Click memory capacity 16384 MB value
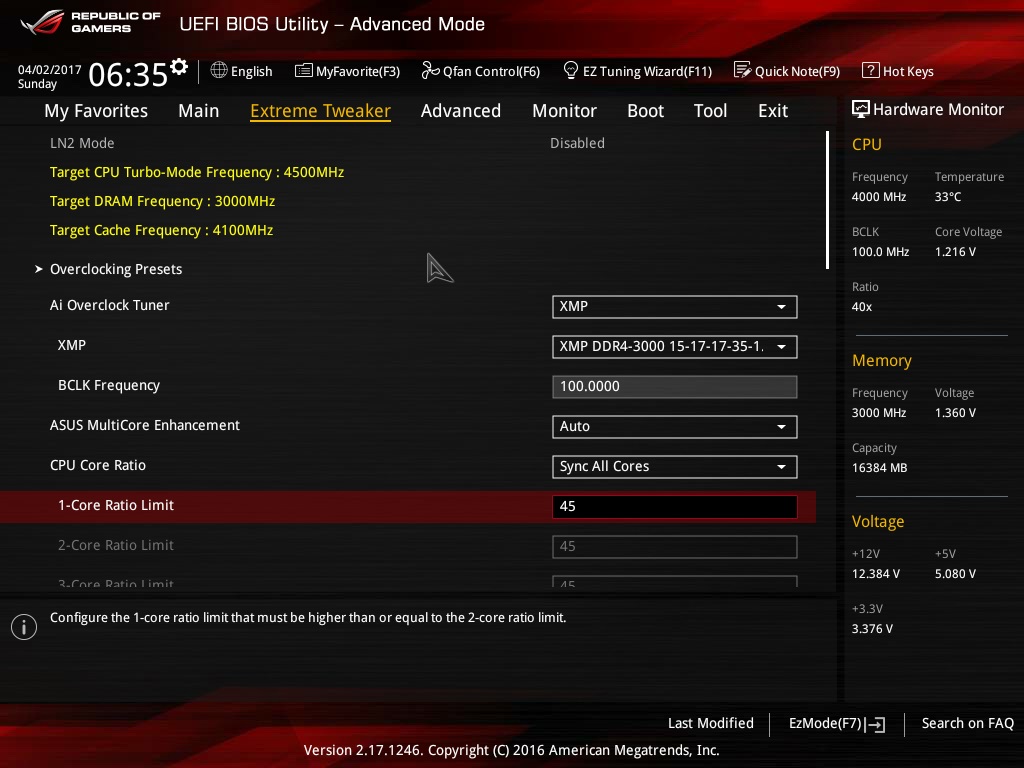 coord(879,468)
